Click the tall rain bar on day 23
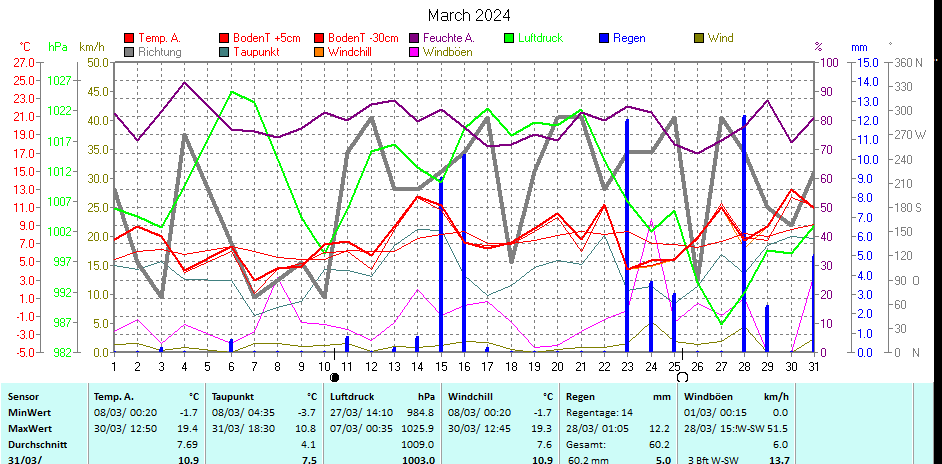Image resolution: width=942 pixels, height=464 pixels. pyautogui.click(x=627, y=235)
